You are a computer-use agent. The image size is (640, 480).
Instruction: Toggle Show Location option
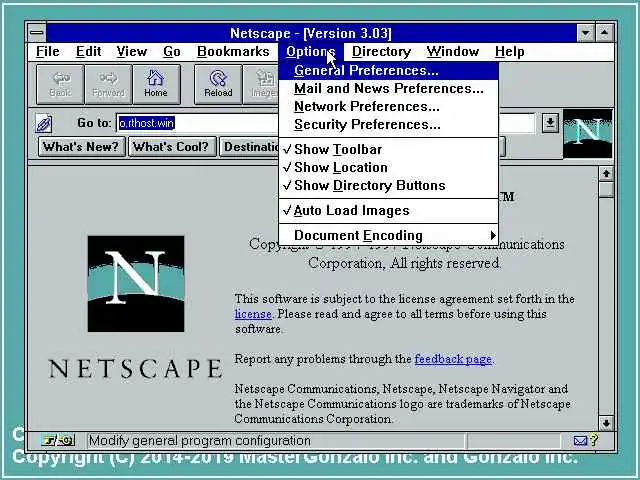point(389,167)
